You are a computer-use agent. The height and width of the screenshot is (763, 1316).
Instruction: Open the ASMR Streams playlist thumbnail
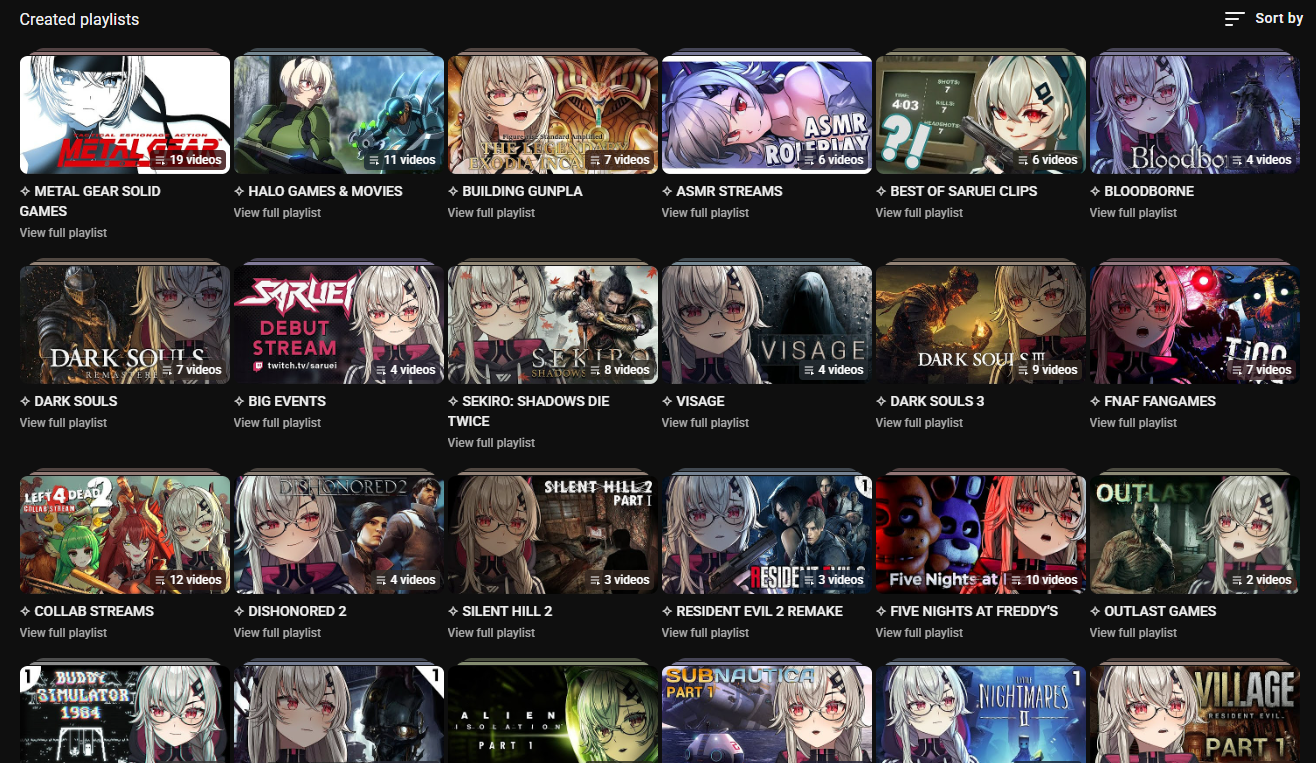point(767,115)
